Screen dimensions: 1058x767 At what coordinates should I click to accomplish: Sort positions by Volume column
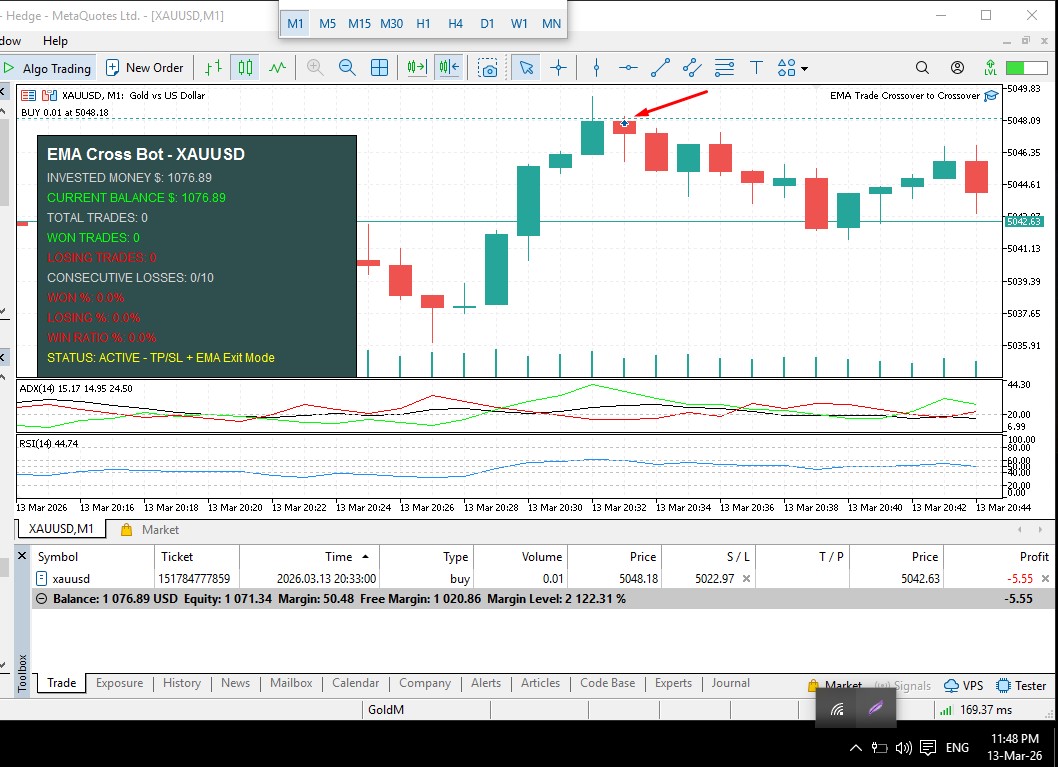[x=520, y=557]
